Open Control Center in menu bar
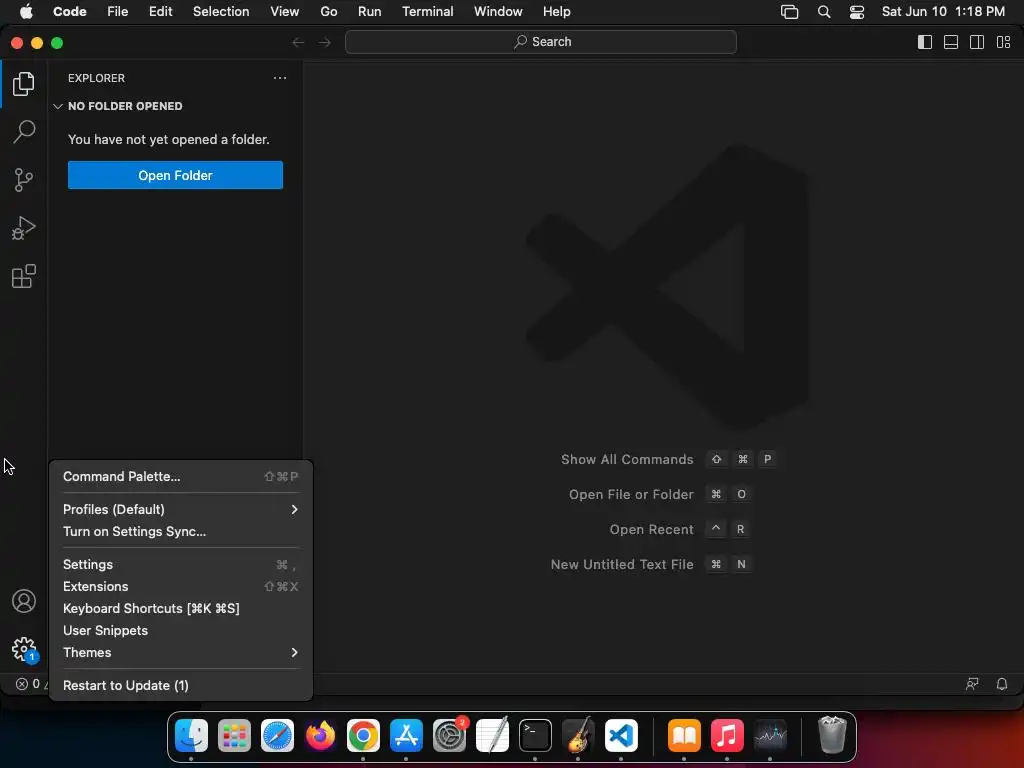Image resolution: width=1024 pixels, height=768 pixels. pos(857,12)
